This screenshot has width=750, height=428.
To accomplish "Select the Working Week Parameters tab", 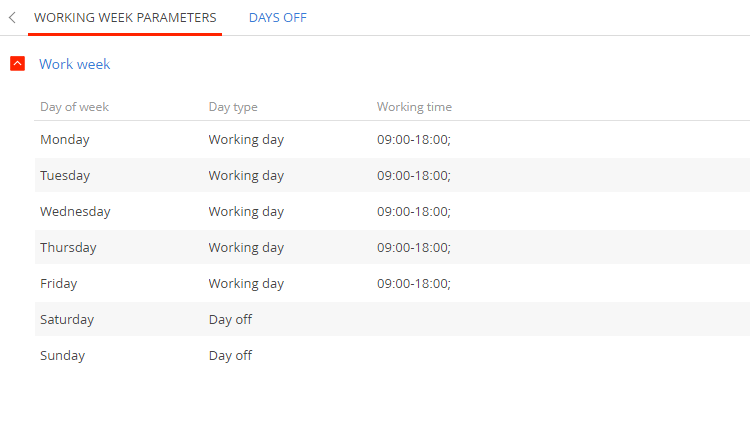I will pos(125,18).
